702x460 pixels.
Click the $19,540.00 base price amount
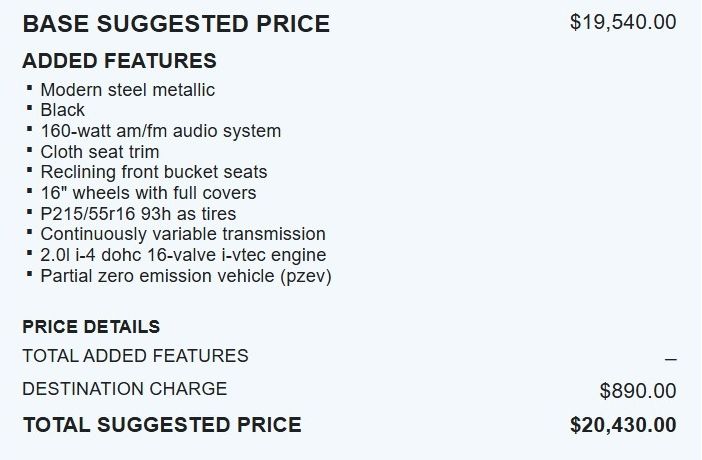(622, 22)
